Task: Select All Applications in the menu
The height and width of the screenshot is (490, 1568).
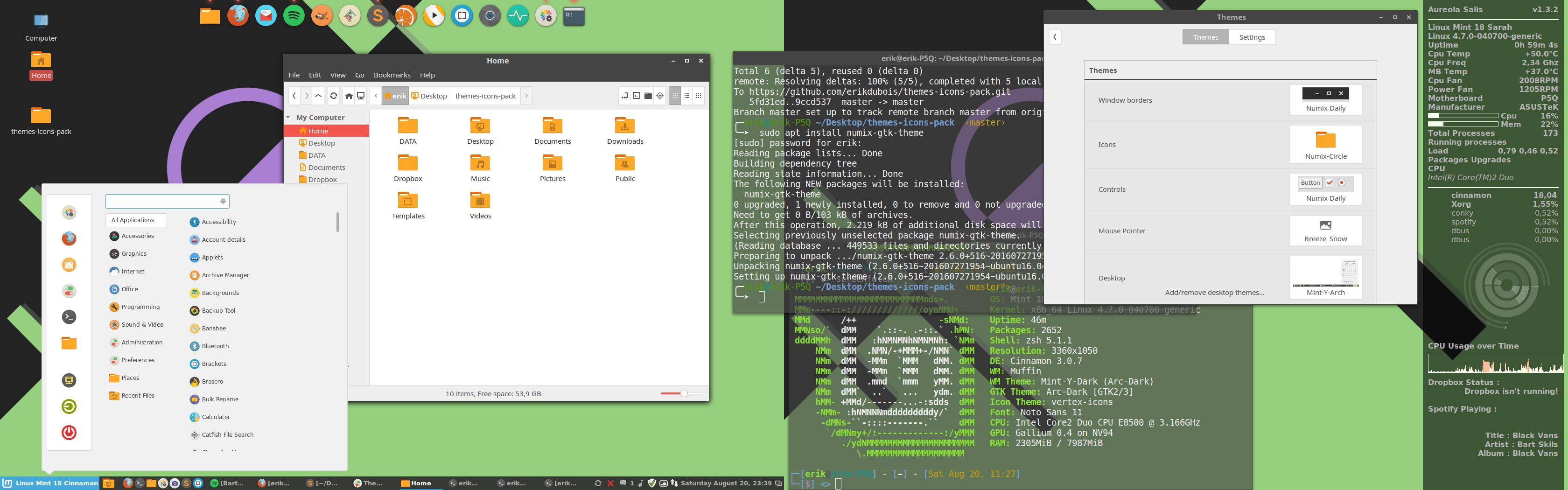Action: click(x=136, y=220)
